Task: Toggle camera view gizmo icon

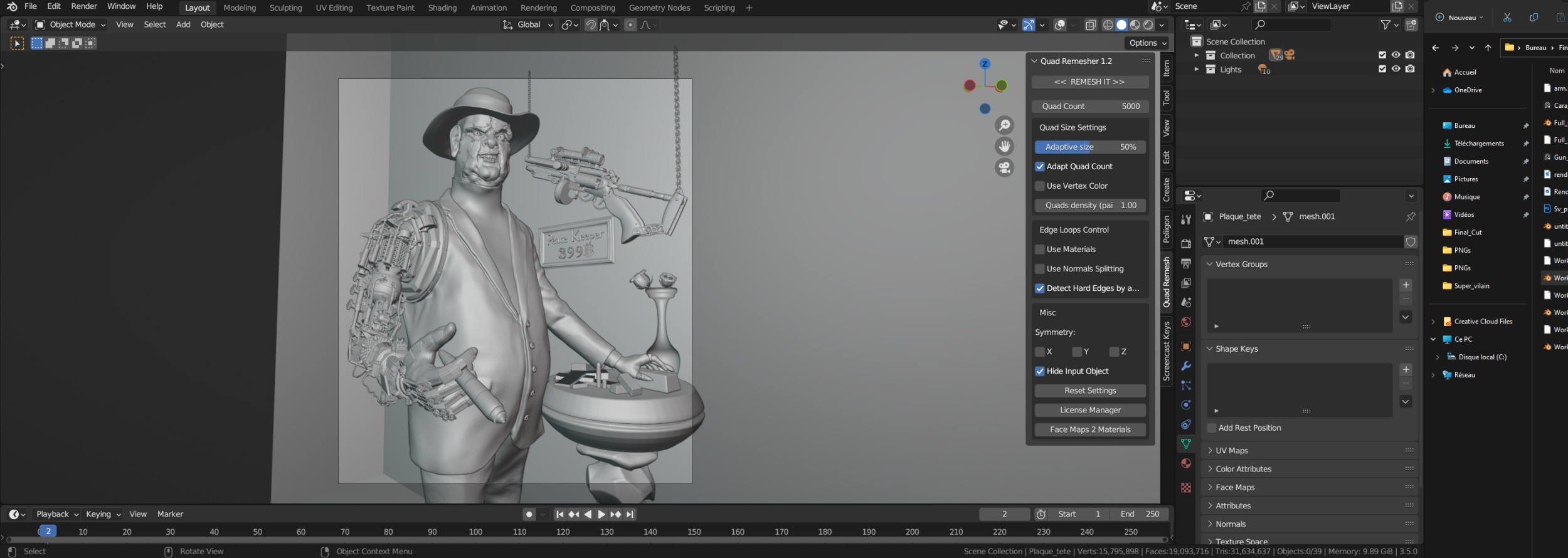Action: tap(1004, 167)
